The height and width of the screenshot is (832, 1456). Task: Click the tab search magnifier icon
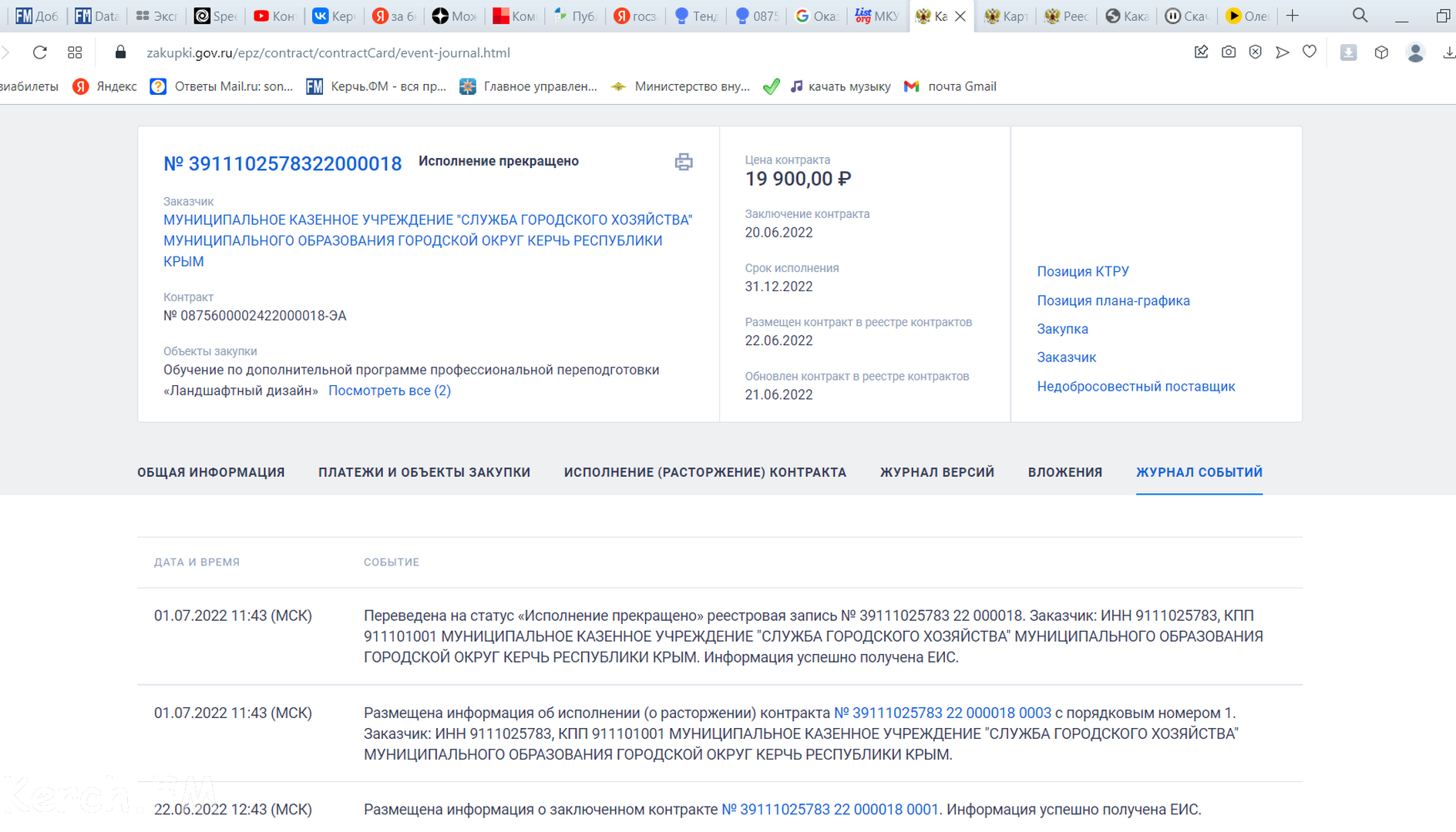(1360, 15)
